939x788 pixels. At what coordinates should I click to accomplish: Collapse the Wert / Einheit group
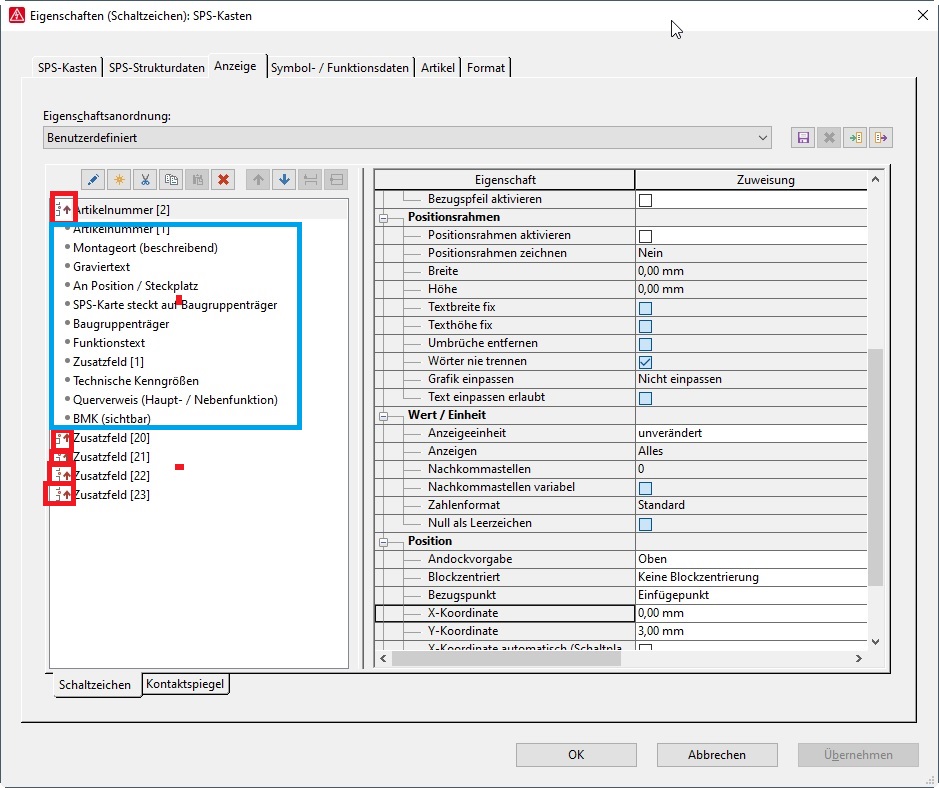pyautogui.click(x=383, y=416)
